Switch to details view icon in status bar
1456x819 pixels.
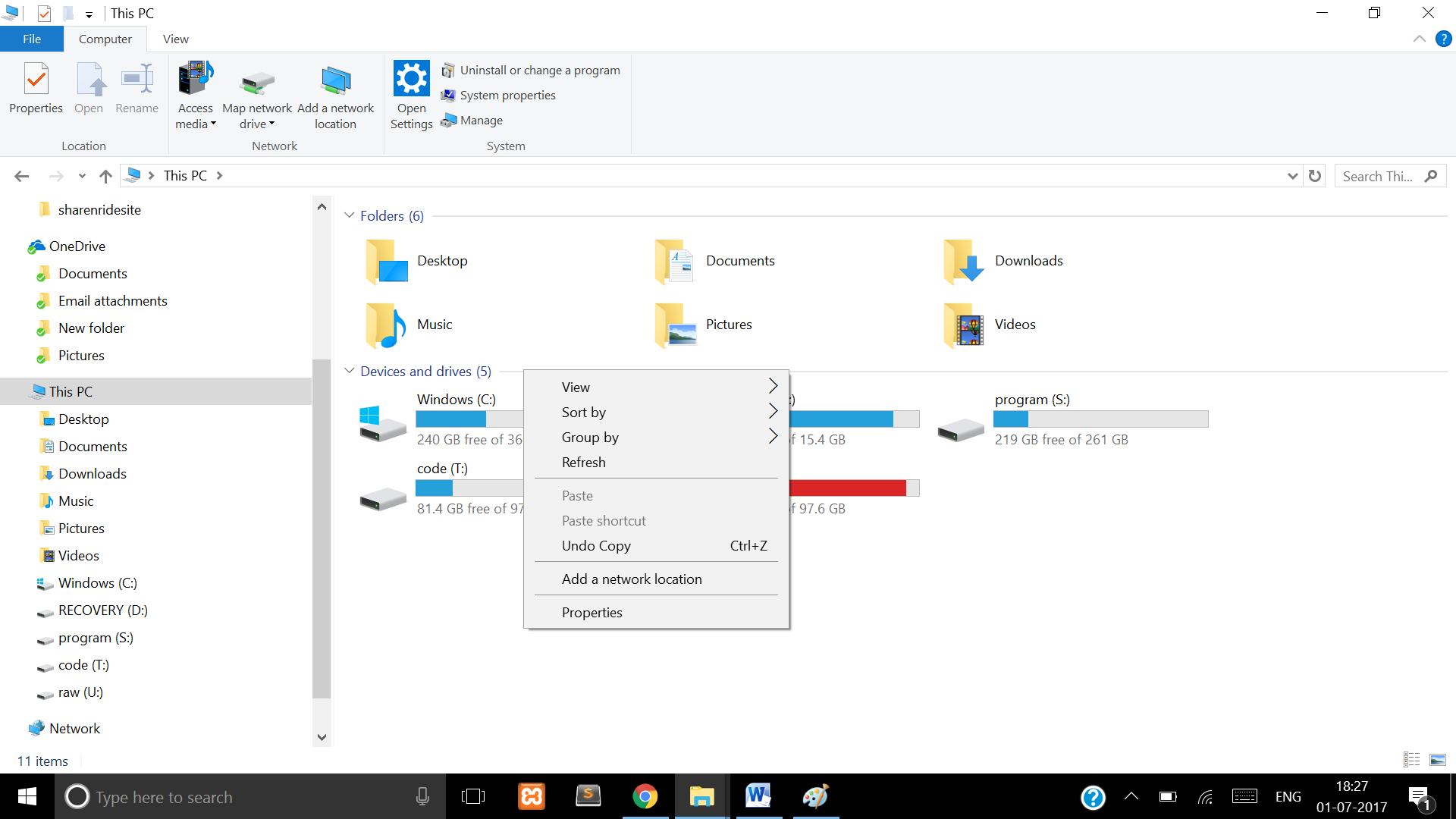pyautogui.click(x=1411, y=759)
